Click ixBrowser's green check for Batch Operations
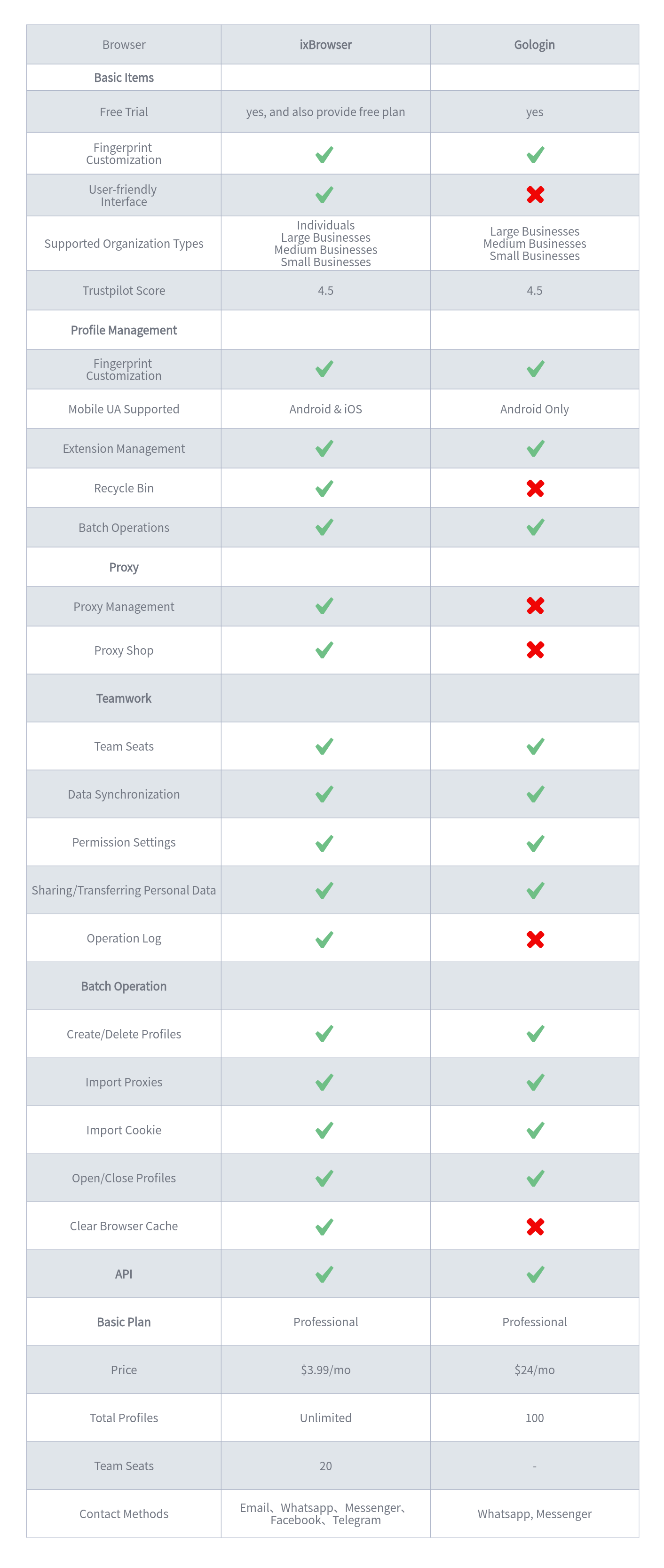The height and width of the screenshot is (1568, 664). (324, 527)
